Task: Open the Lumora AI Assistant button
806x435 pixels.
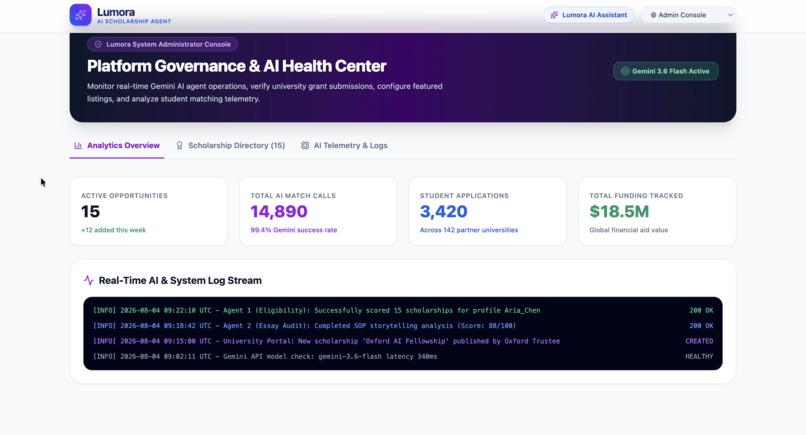Action: pyautogui.click(x=589, y=15)
